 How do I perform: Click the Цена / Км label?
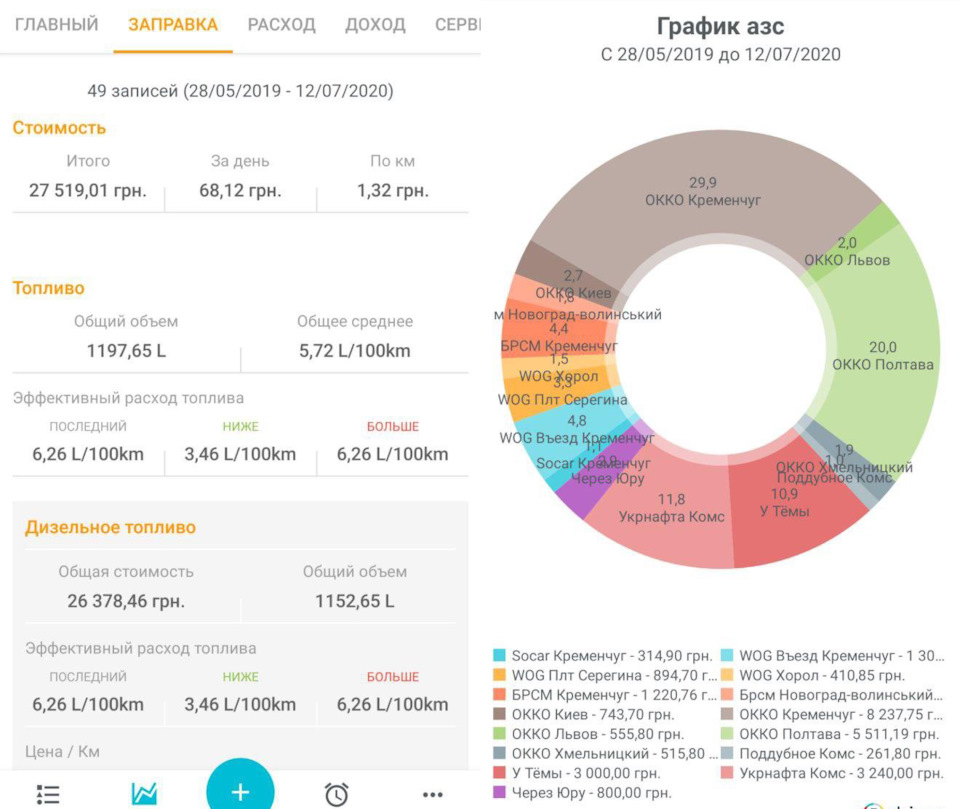(62, 751)
